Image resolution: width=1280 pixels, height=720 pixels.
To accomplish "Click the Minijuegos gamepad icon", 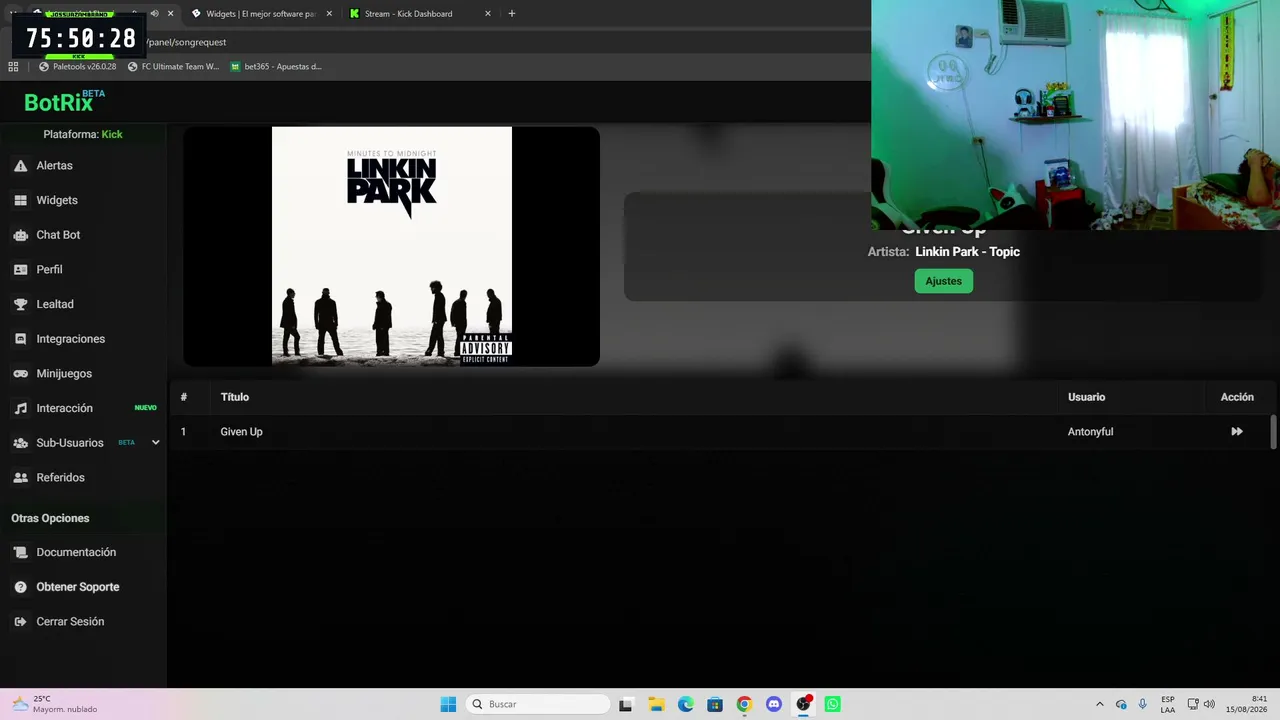I will coord(20,374).
